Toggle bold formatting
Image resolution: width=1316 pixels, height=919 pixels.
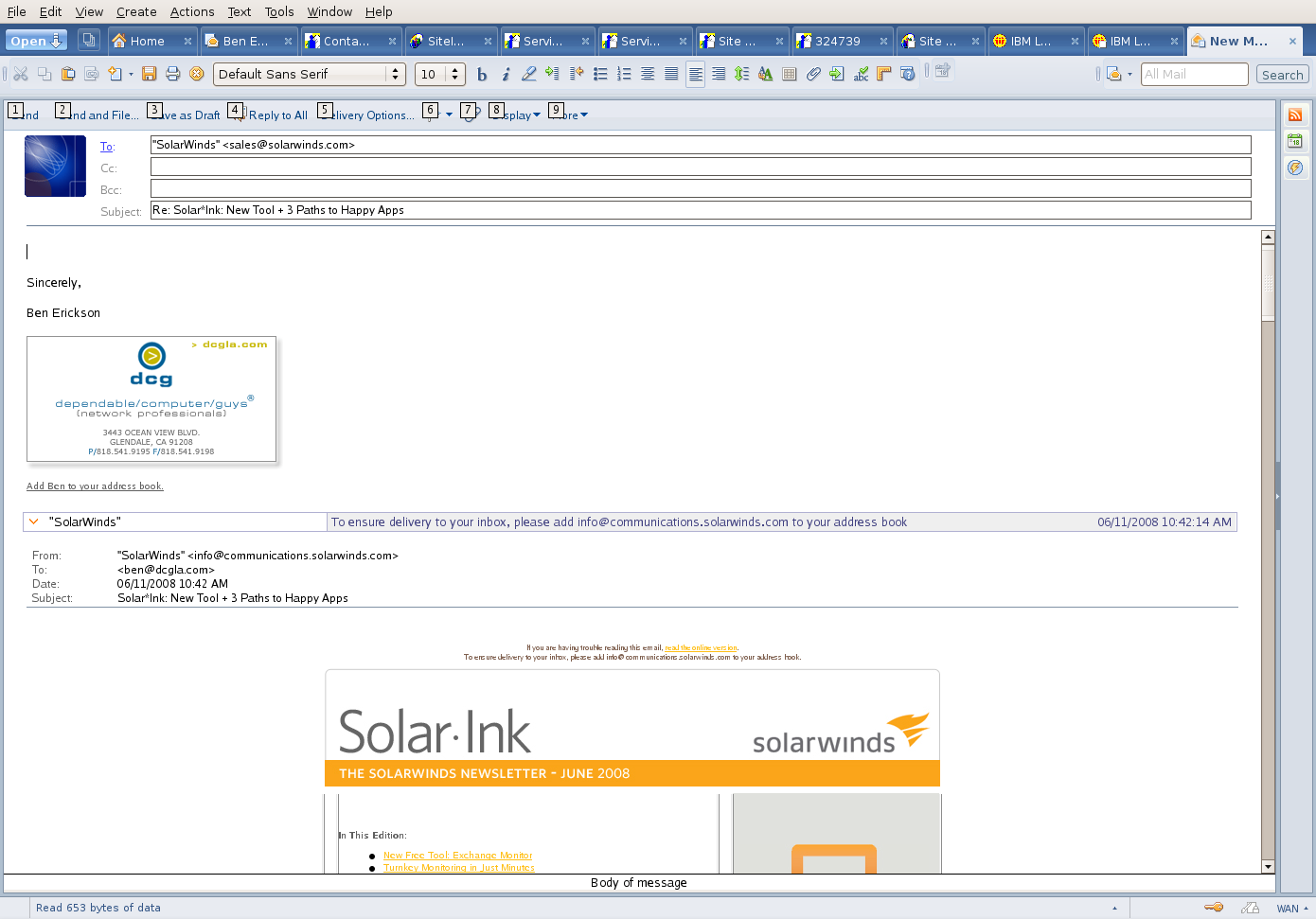point(482,74)
